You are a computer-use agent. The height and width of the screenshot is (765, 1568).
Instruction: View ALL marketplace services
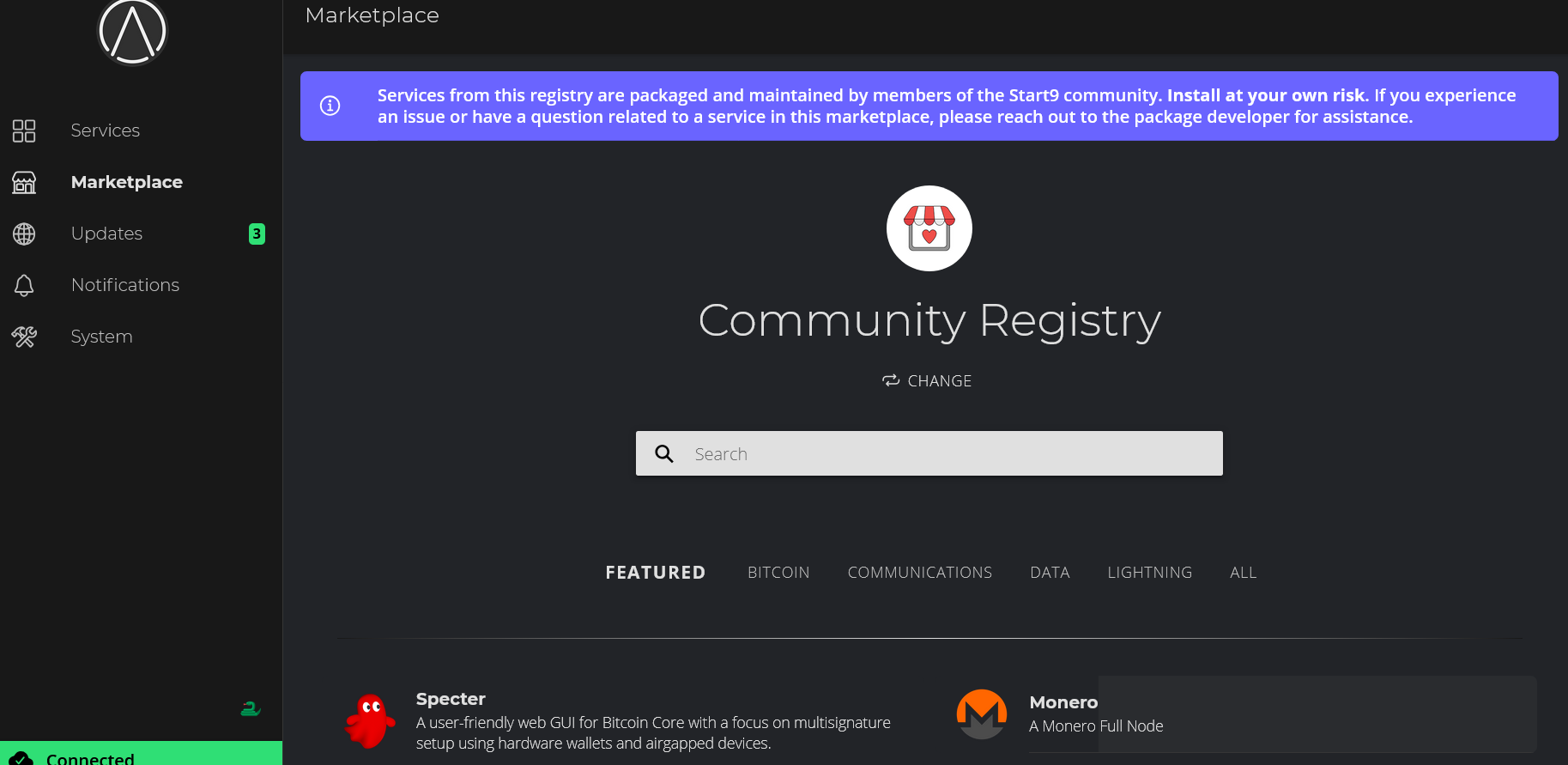point(1243,573)
